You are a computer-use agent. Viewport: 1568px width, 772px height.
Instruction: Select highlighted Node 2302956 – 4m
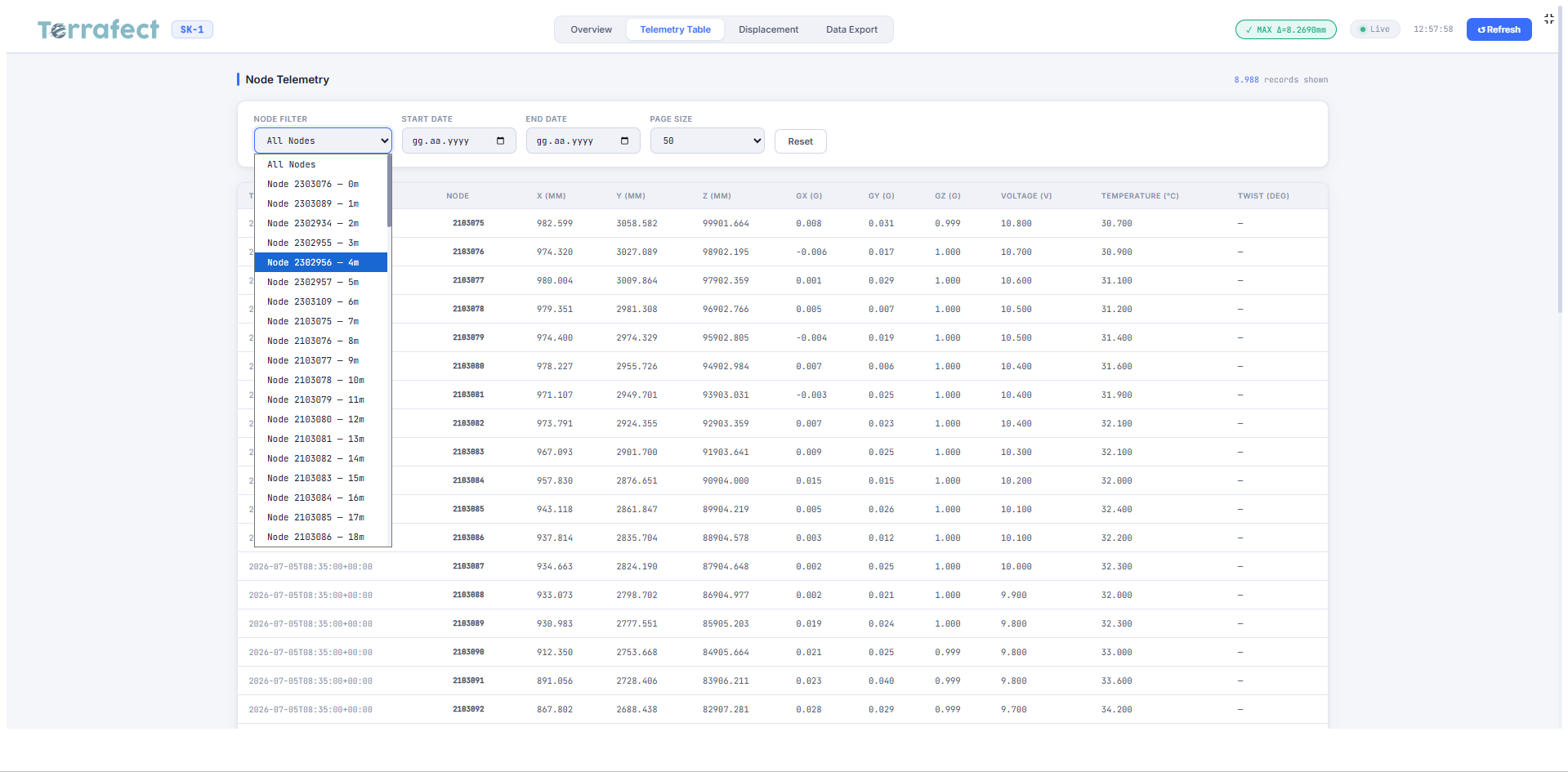coord(320,262)
